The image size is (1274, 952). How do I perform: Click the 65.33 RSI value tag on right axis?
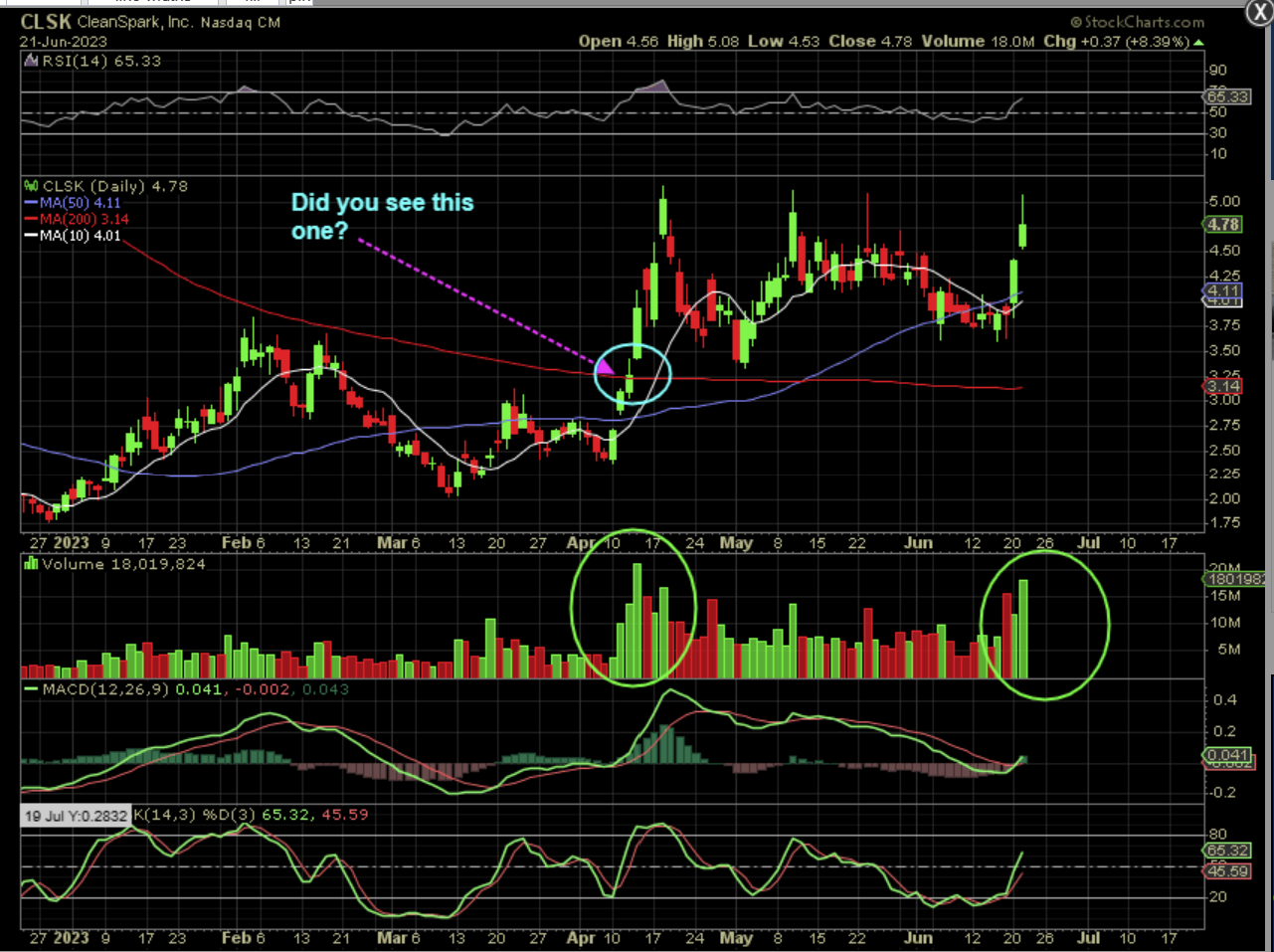point(1227,96)
